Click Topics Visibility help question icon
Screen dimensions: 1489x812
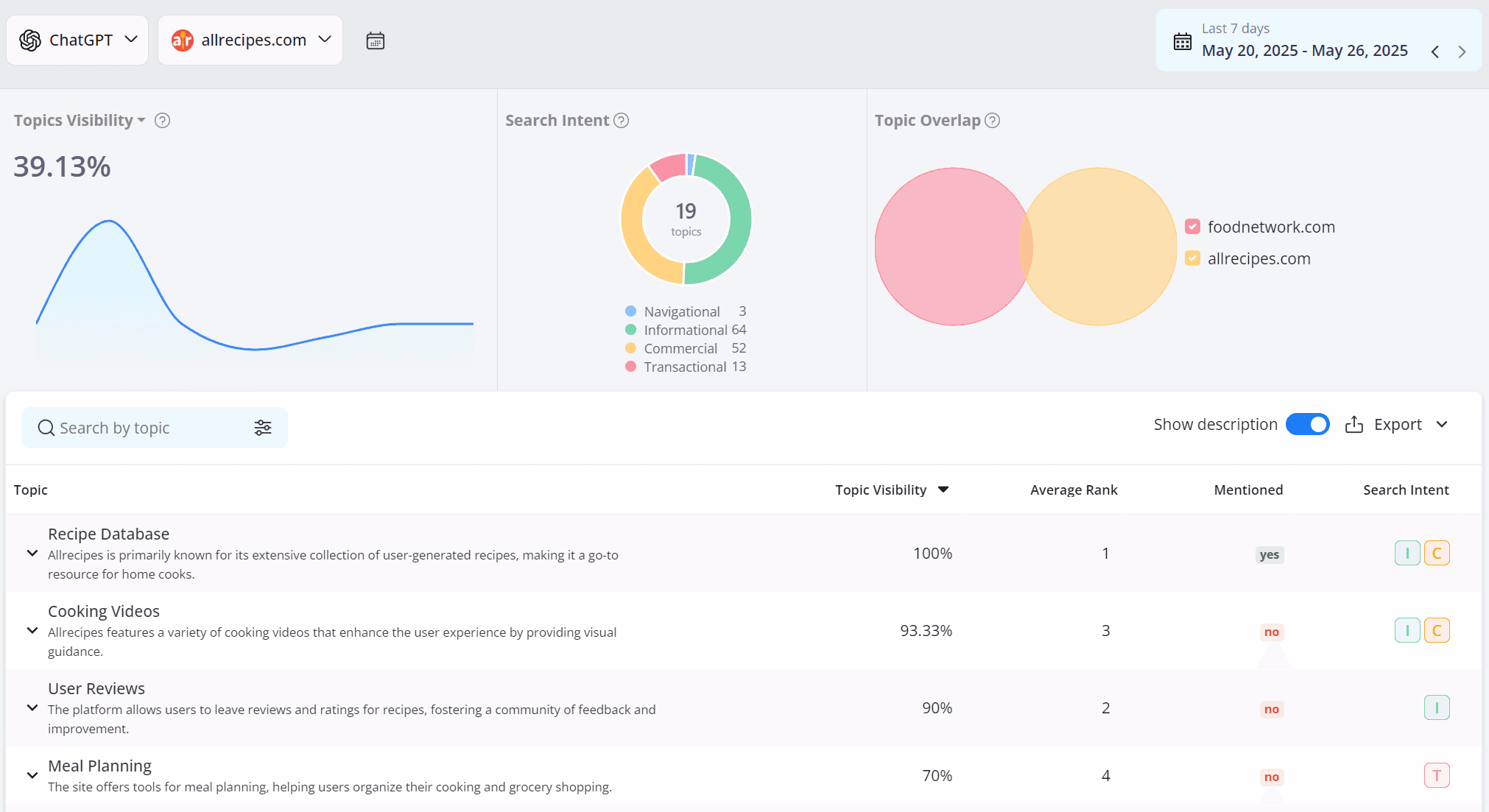coord(163,121)
